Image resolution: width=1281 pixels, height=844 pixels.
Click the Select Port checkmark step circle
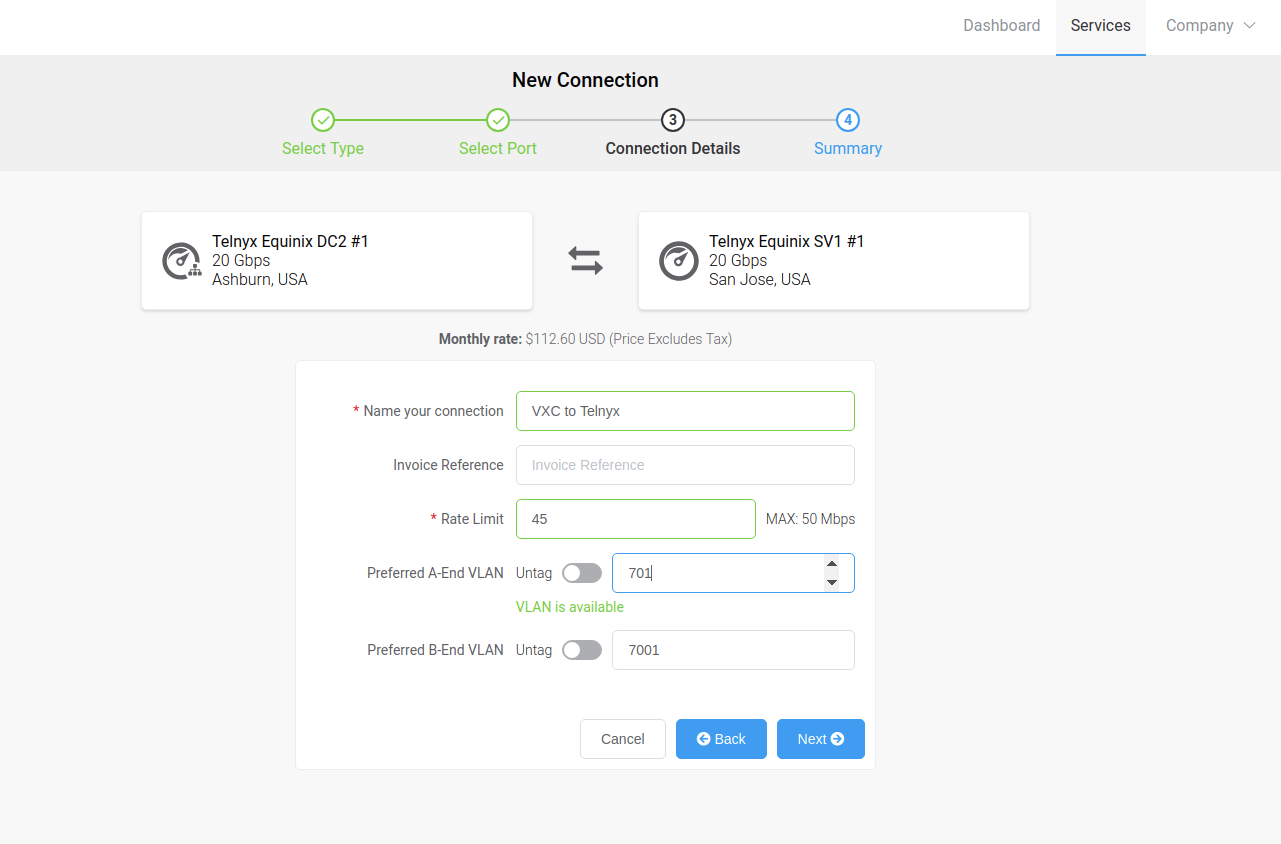(x=498, y=120)
